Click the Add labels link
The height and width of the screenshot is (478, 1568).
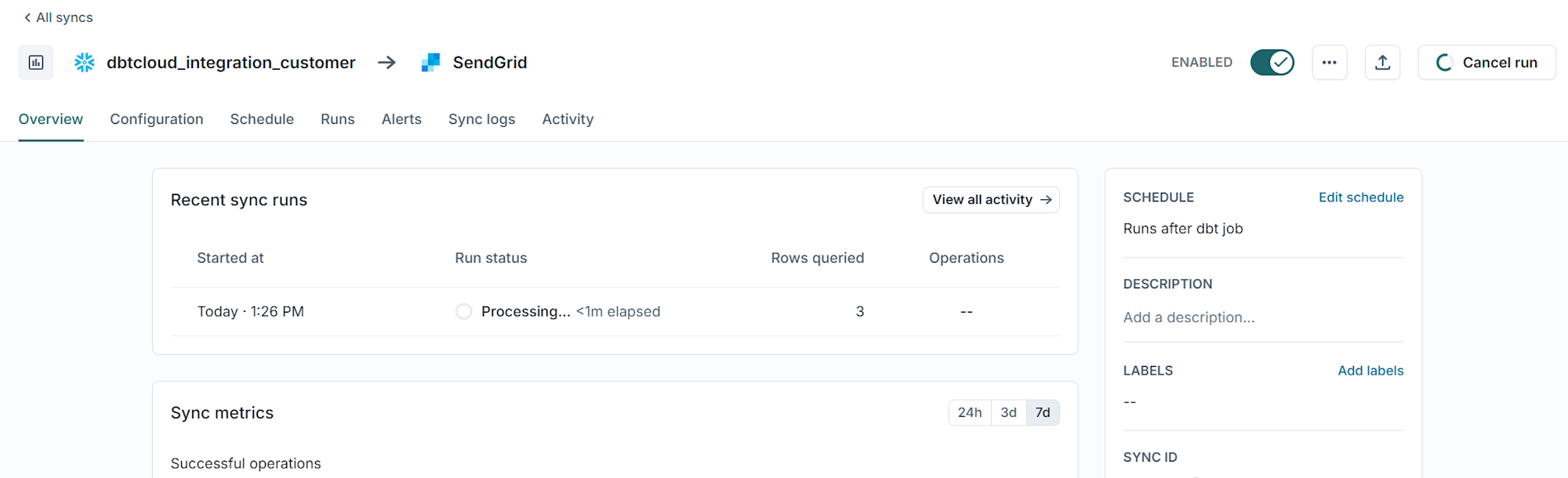tap(1370, 371)
